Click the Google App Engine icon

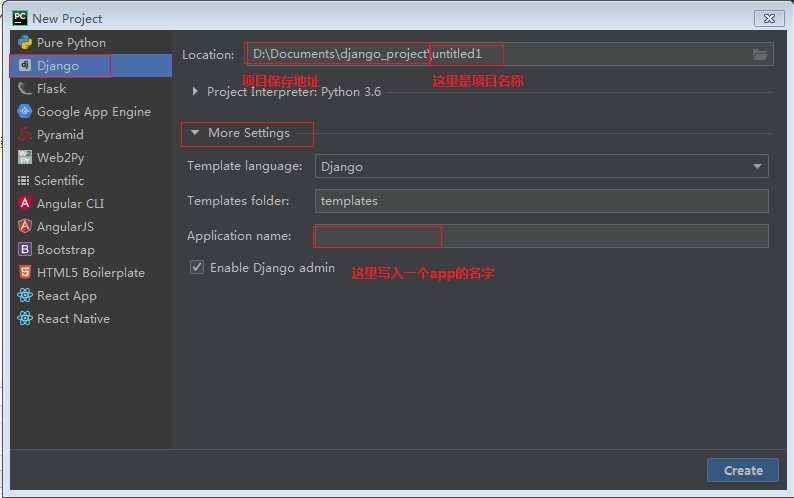pos(24,111)
